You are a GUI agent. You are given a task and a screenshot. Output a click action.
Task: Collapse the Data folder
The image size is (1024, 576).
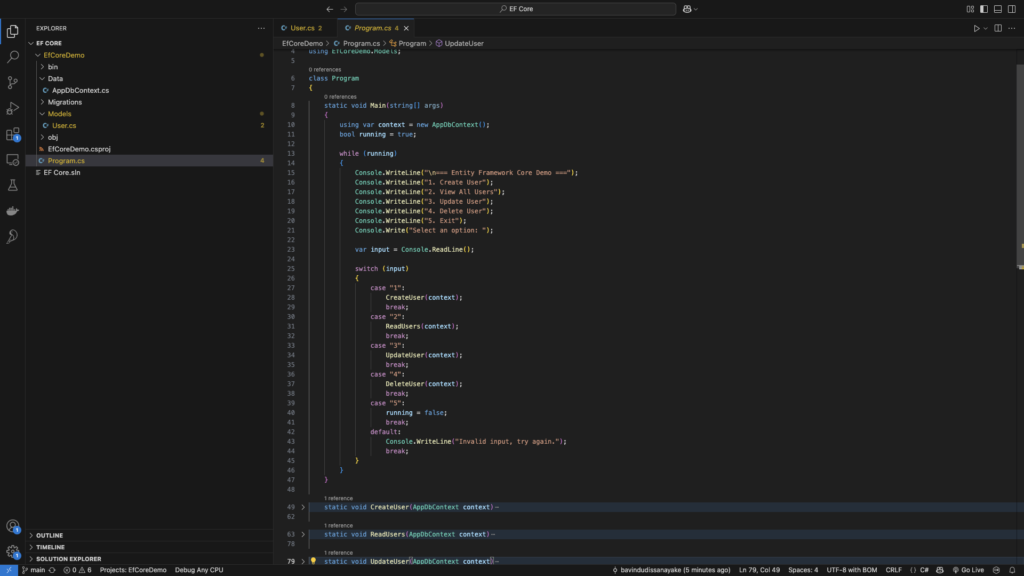coord(42,78)
